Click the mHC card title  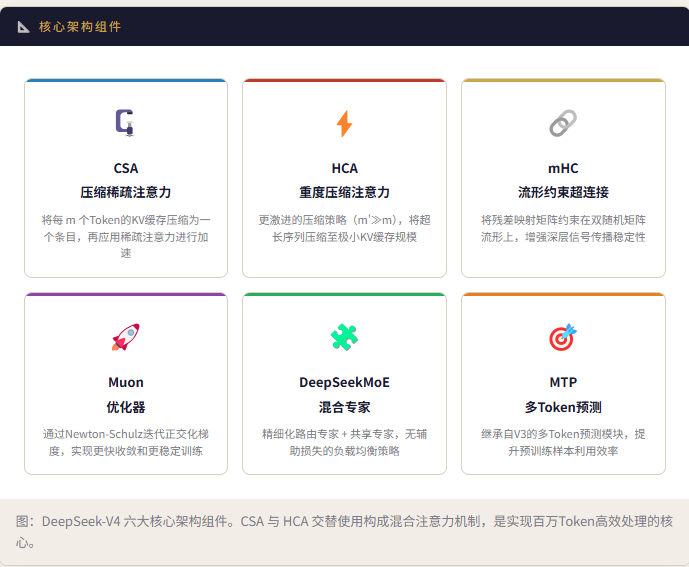pos(563,168)
